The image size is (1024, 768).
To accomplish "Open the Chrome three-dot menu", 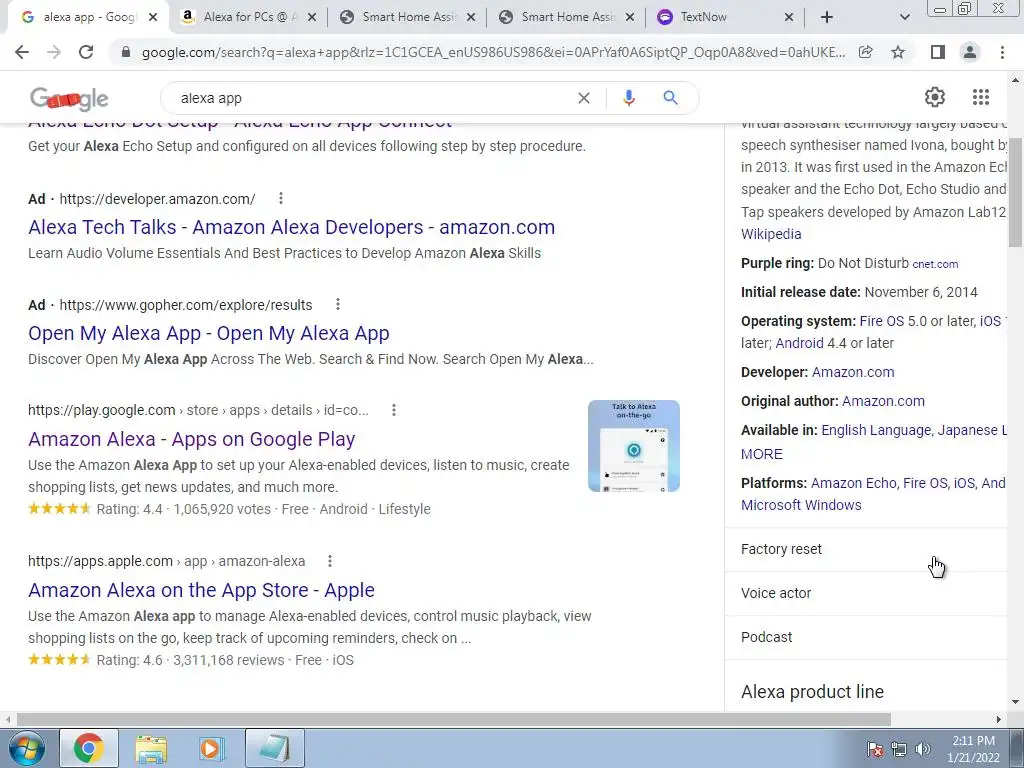I will (1002, 52).
